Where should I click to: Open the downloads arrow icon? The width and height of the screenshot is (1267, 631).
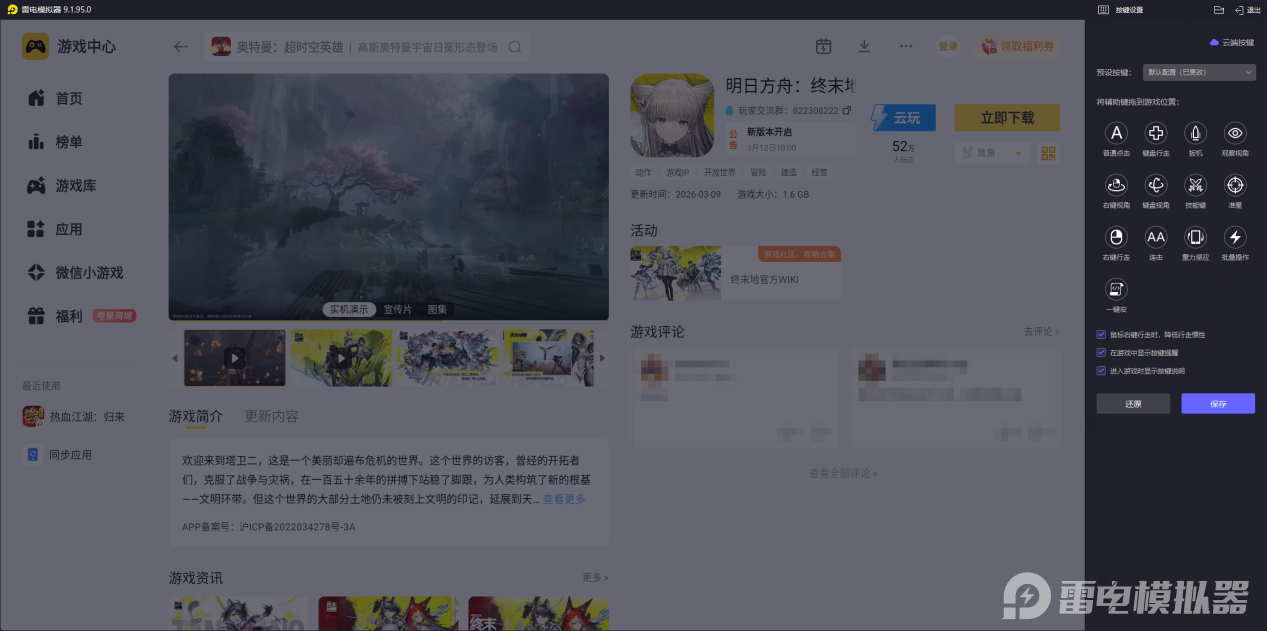pos(864,46)
